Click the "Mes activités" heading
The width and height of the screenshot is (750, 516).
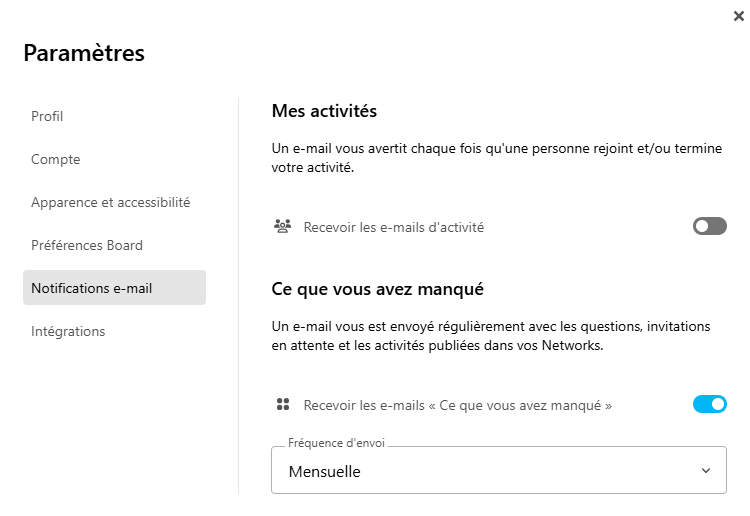pyautogui.click(x=324, y=111)
